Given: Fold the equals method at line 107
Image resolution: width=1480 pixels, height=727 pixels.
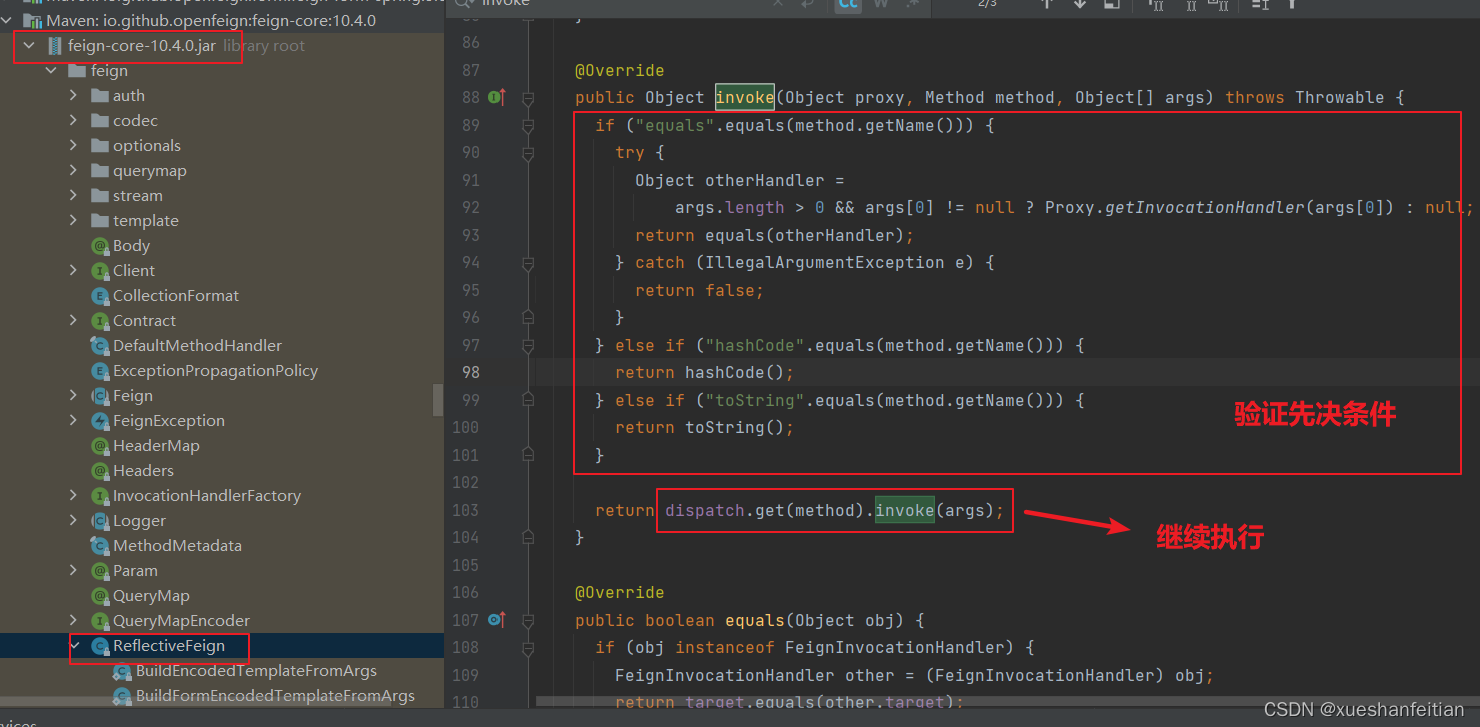Looking at the screenshot, I should tap(528, 620).
